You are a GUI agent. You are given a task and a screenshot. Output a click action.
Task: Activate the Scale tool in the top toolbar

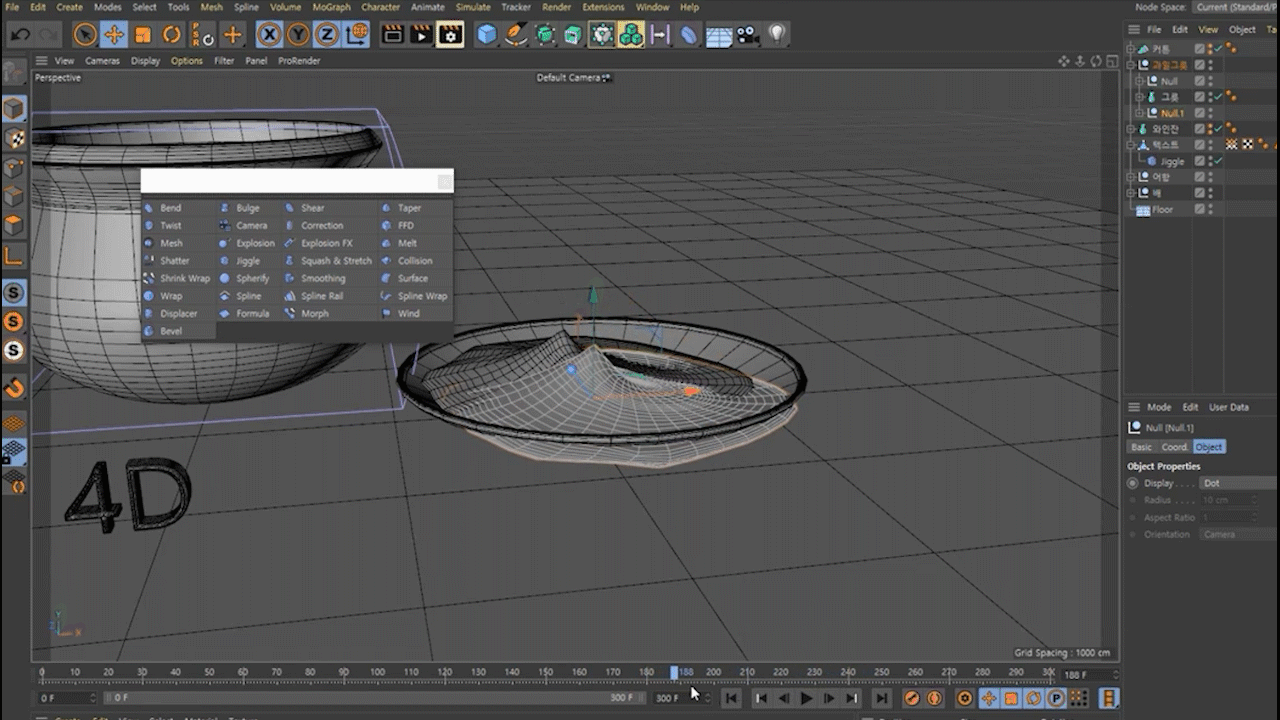(x=143, y=35)
